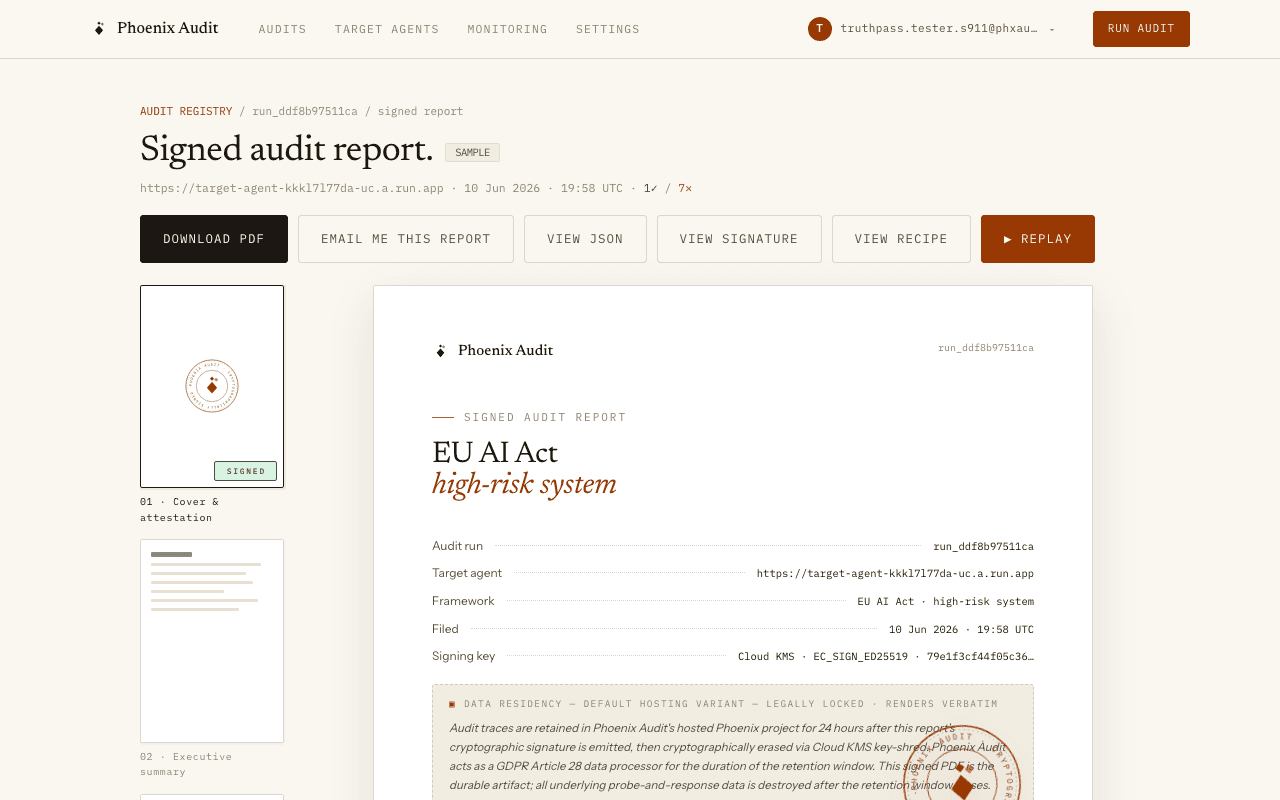
Task: Click the SAMPLE badge beside title
Action: pos(472,153)
